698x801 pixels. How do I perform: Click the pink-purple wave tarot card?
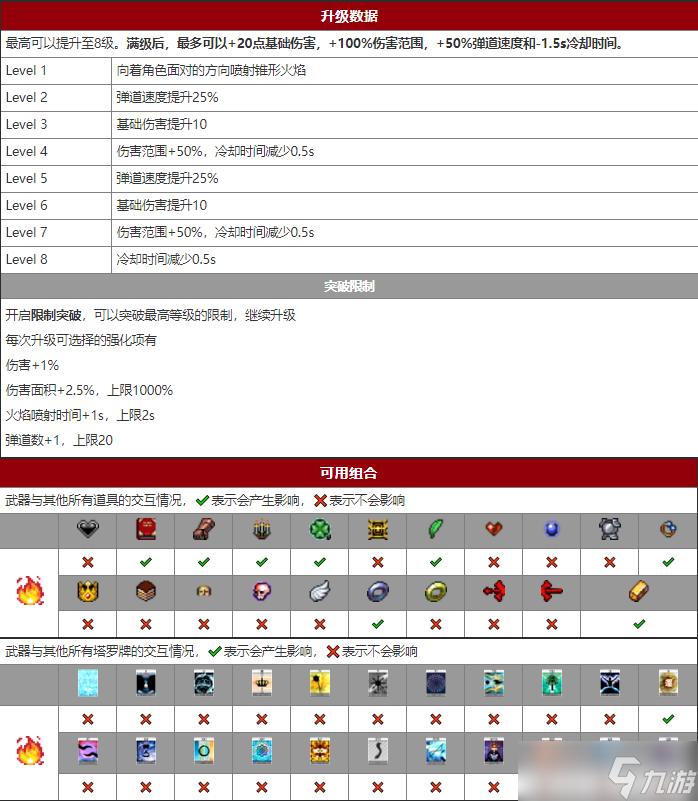[x=88, y=751]
